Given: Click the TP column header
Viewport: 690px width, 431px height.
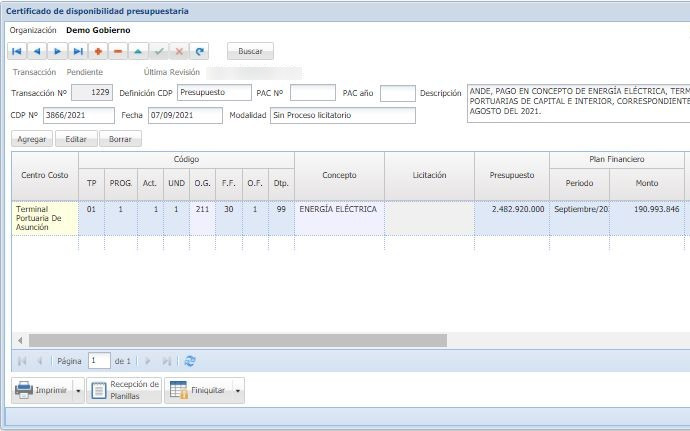Looking at the screenshot, I should click(x=92, y=184).
